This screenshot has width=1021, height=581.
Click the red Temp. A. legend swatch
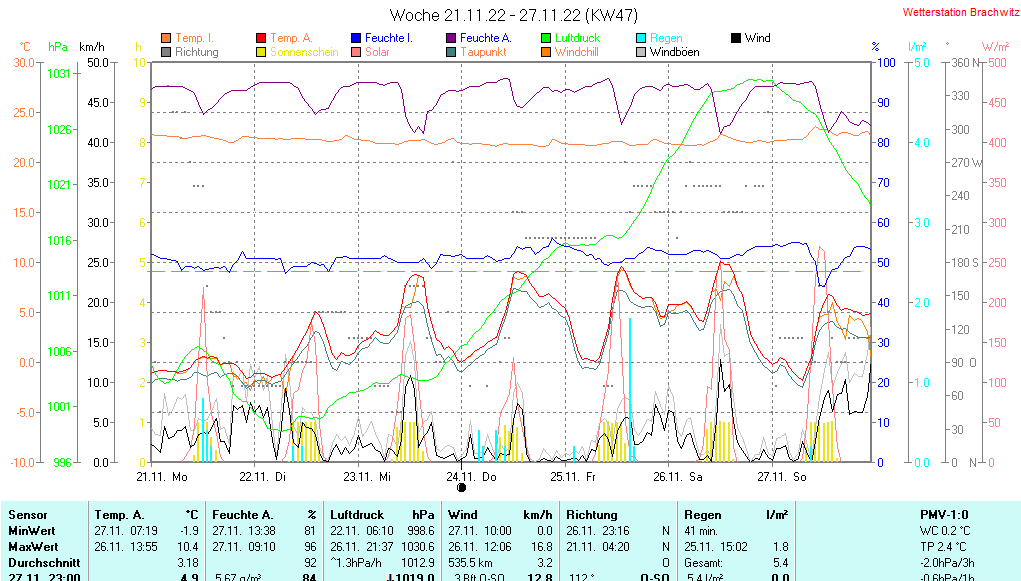point(262,38)
